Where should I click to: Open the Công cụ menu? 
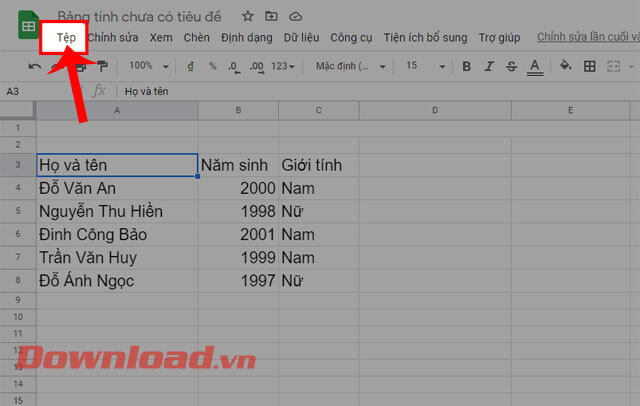351,38
